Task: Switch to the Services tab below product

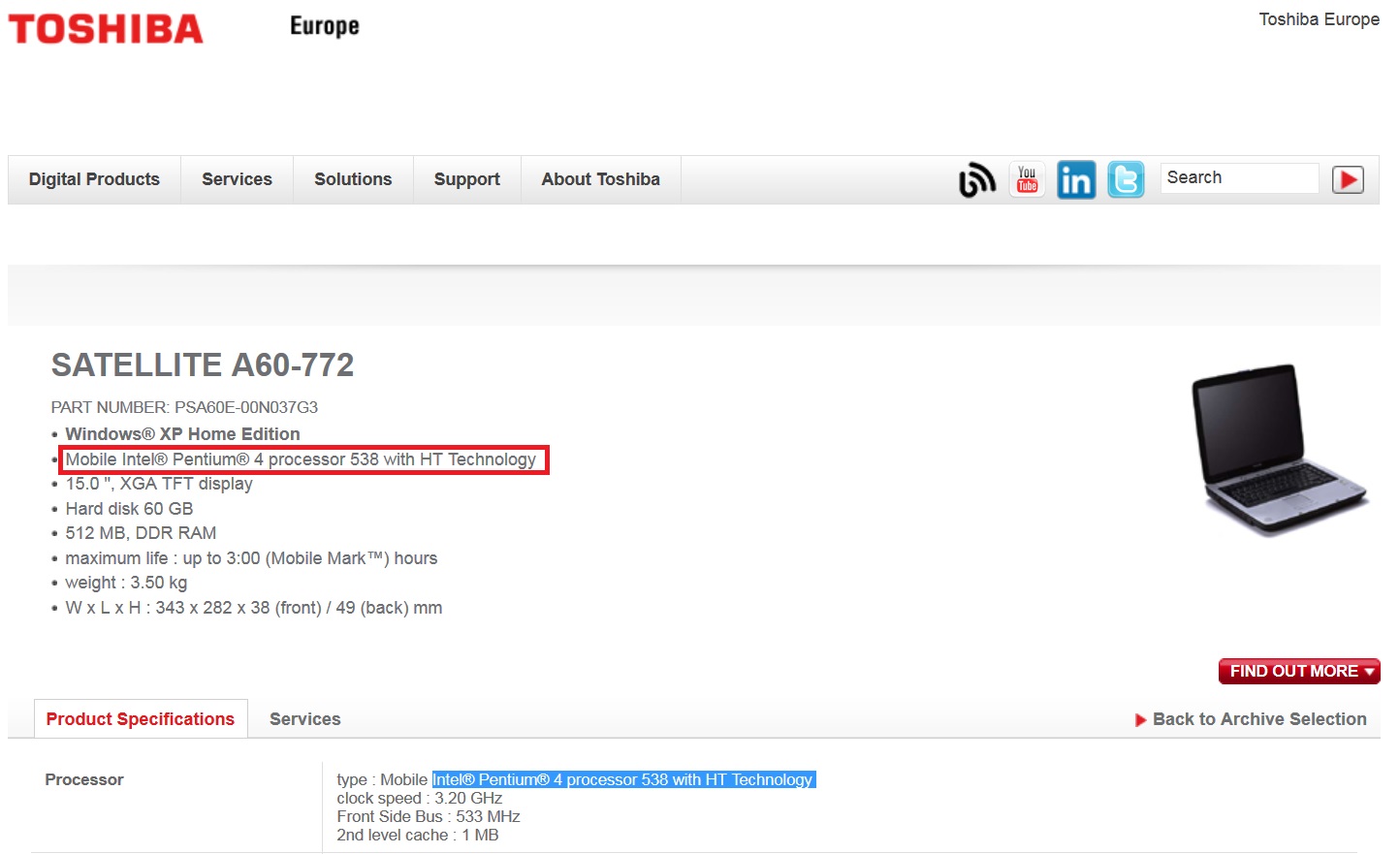Action: point(304,719)
